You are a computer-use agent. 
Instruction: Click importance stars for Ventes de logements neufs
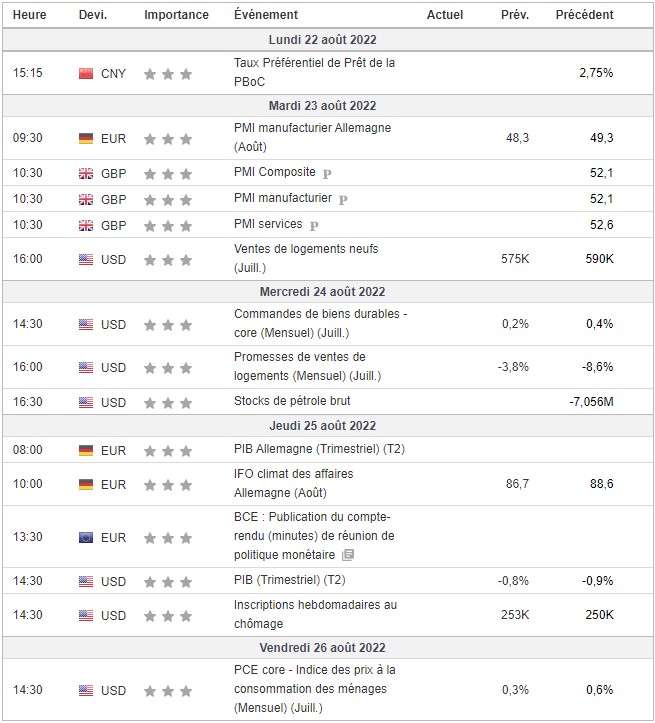pos(167,260)
